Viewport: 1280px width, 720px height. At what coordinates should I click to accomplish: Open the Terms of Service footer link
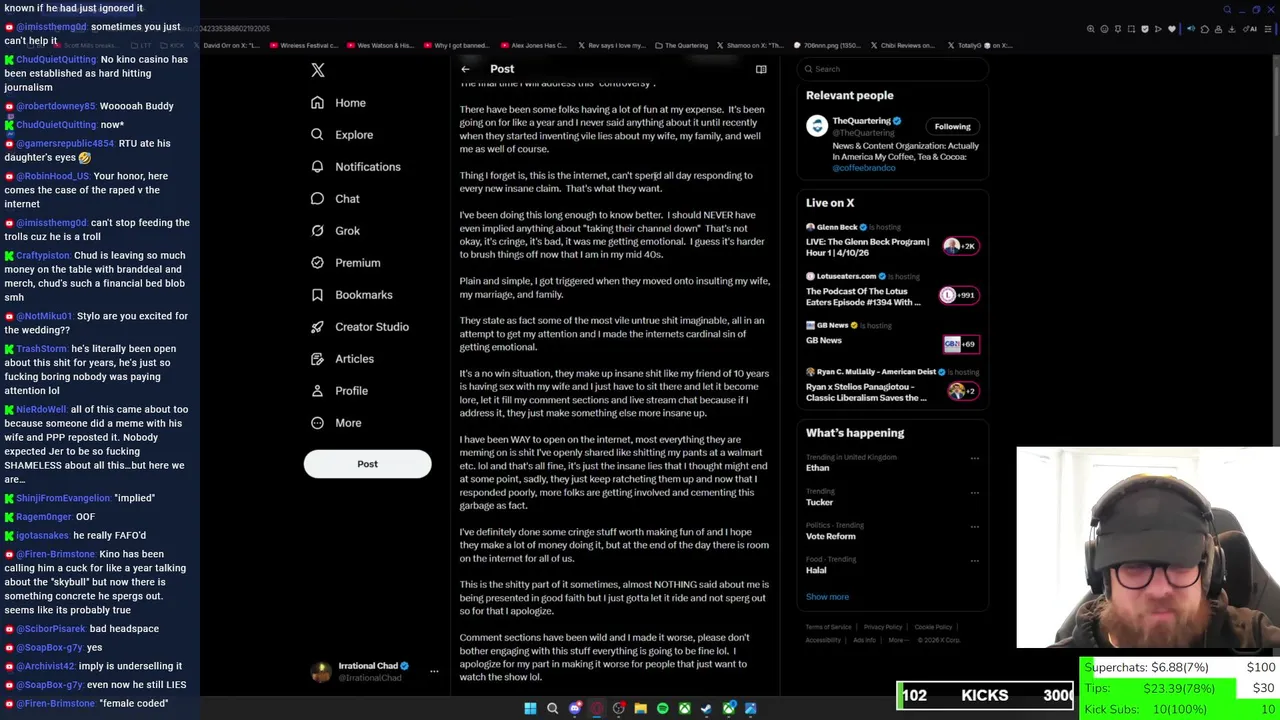coord(828,627)
